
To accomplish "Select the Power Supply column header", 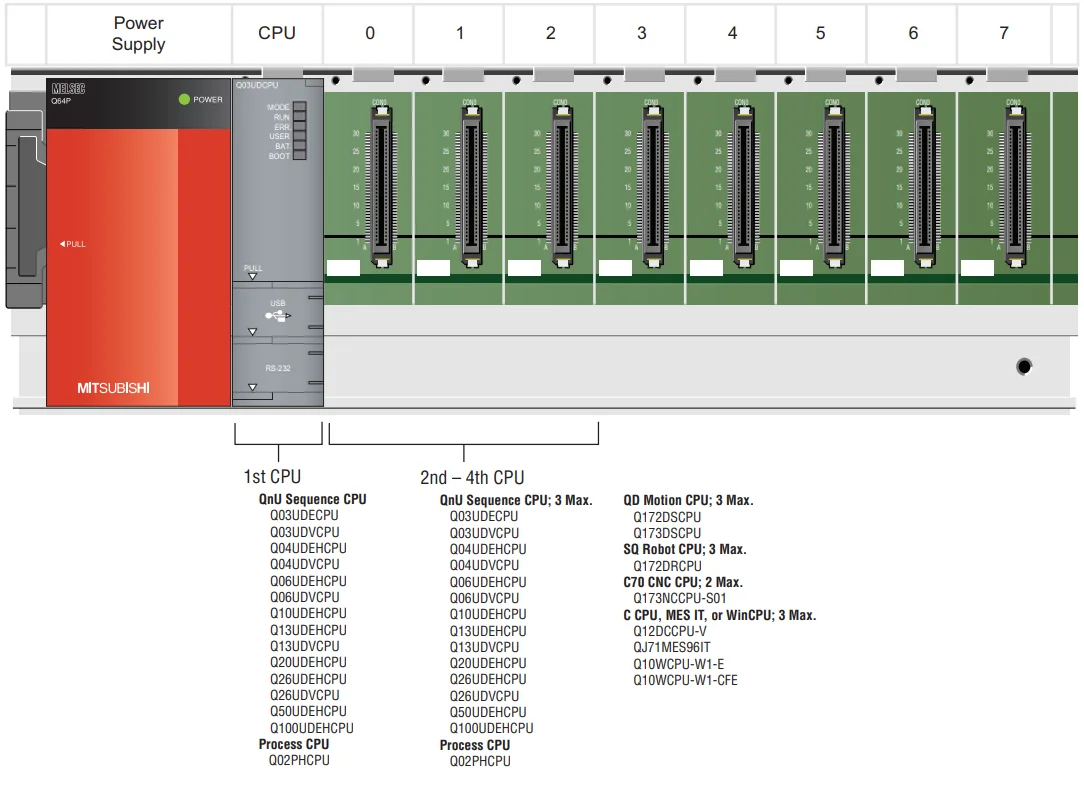I will coord(139,34).
